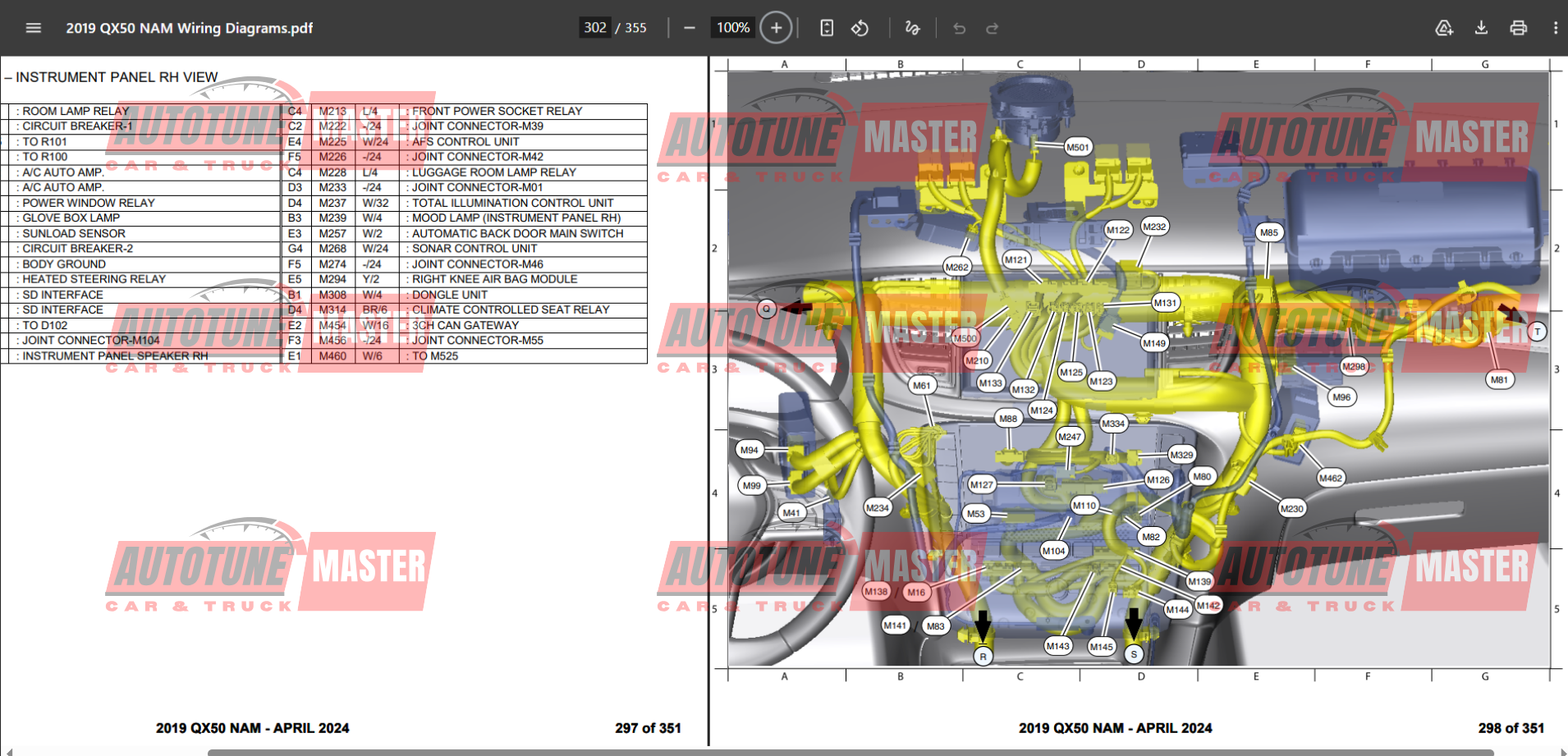This screenshot has width=1568, height=756.
Task: Click SUNLOAD SENSOR entry
Action: (74, 233)
